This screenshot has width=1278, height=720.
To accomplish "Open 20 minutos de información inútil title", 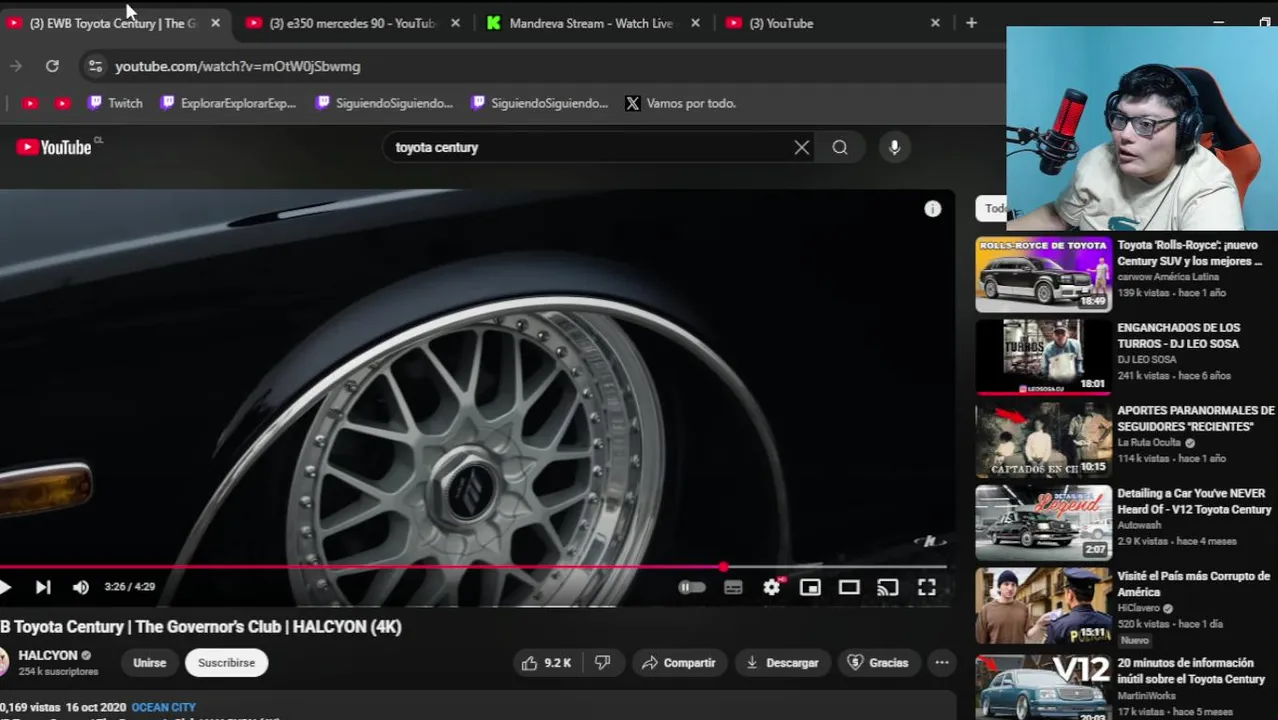I will click(1191, 671).
